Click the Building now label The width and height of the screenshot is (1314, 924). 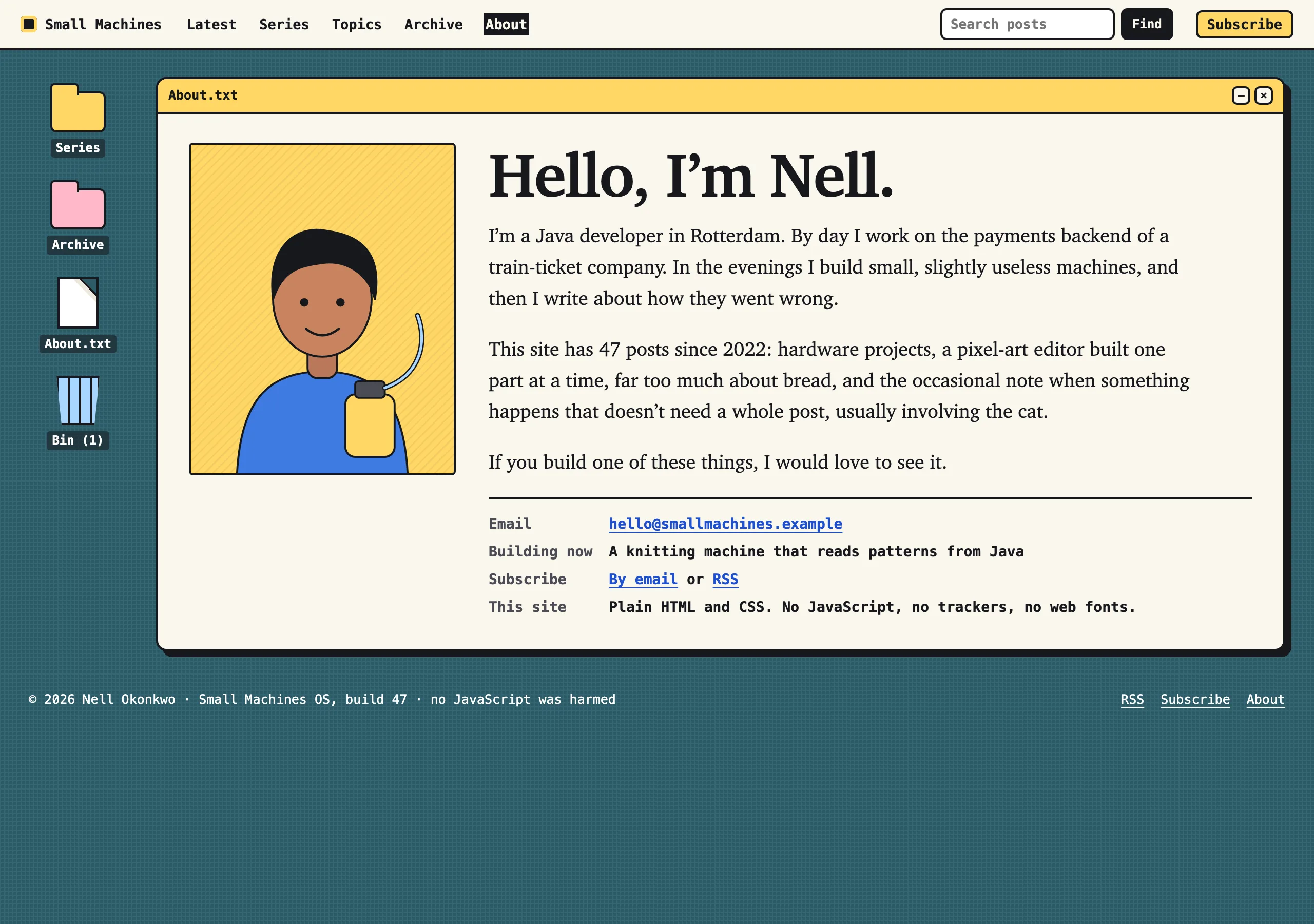pos(540,551)
